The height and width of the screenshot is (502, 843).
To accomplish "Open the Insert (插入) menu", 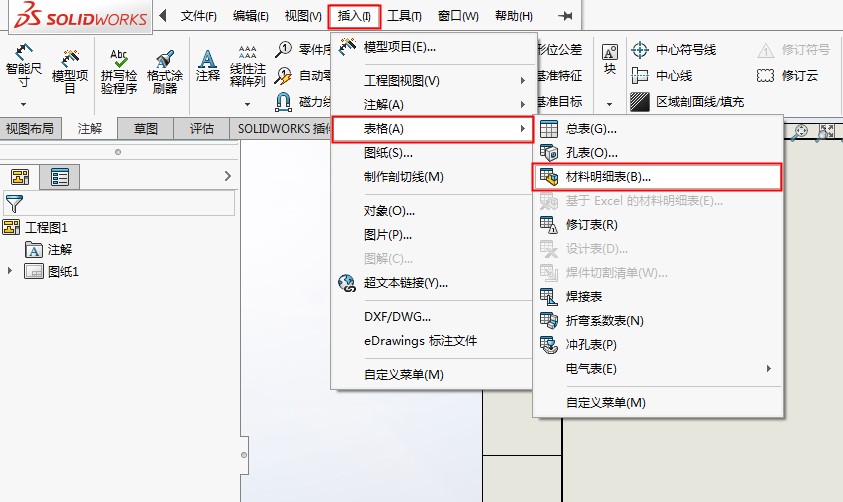I will click(354, 16).
